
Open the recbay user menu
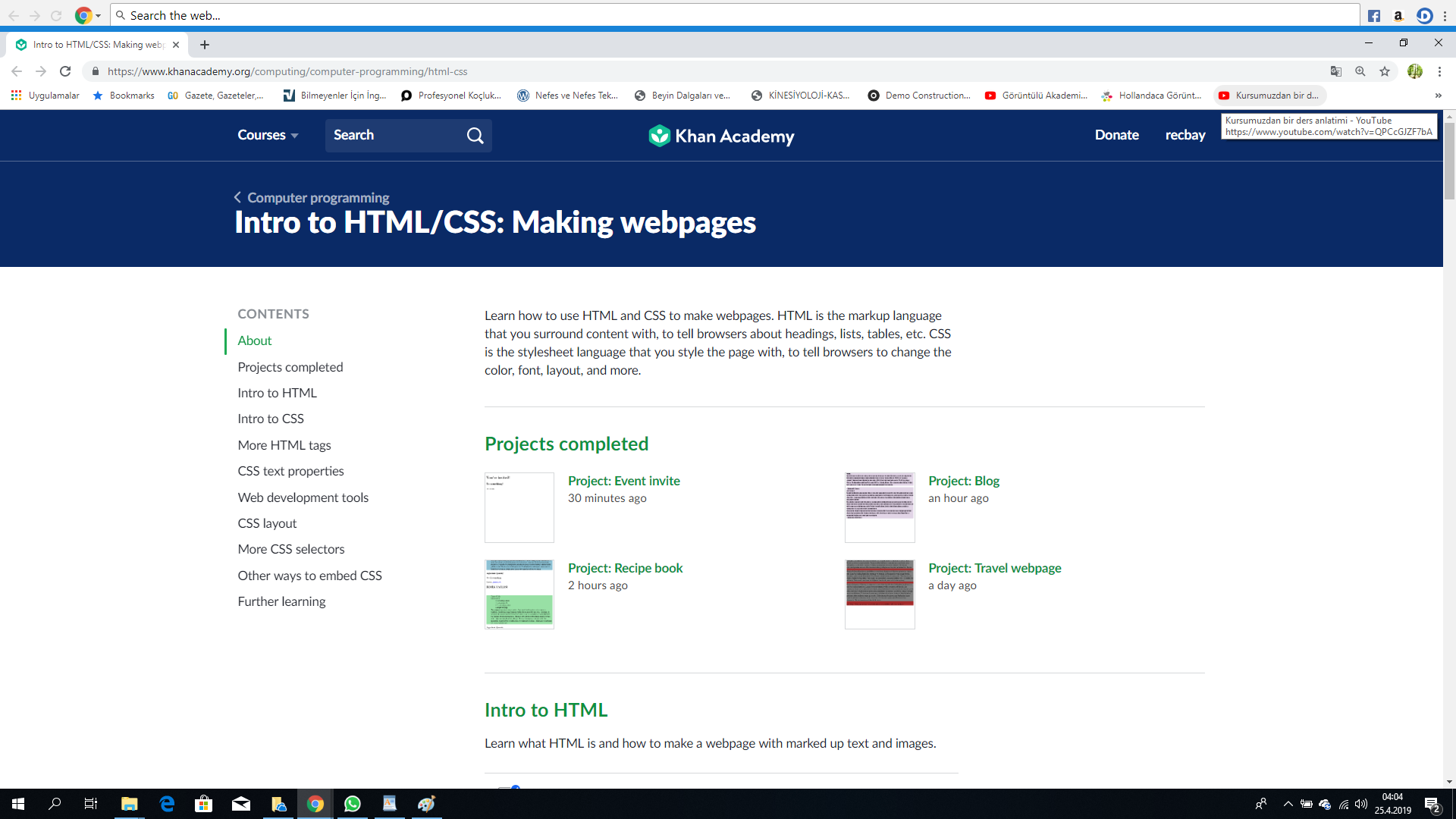[x=1185, y=135]
